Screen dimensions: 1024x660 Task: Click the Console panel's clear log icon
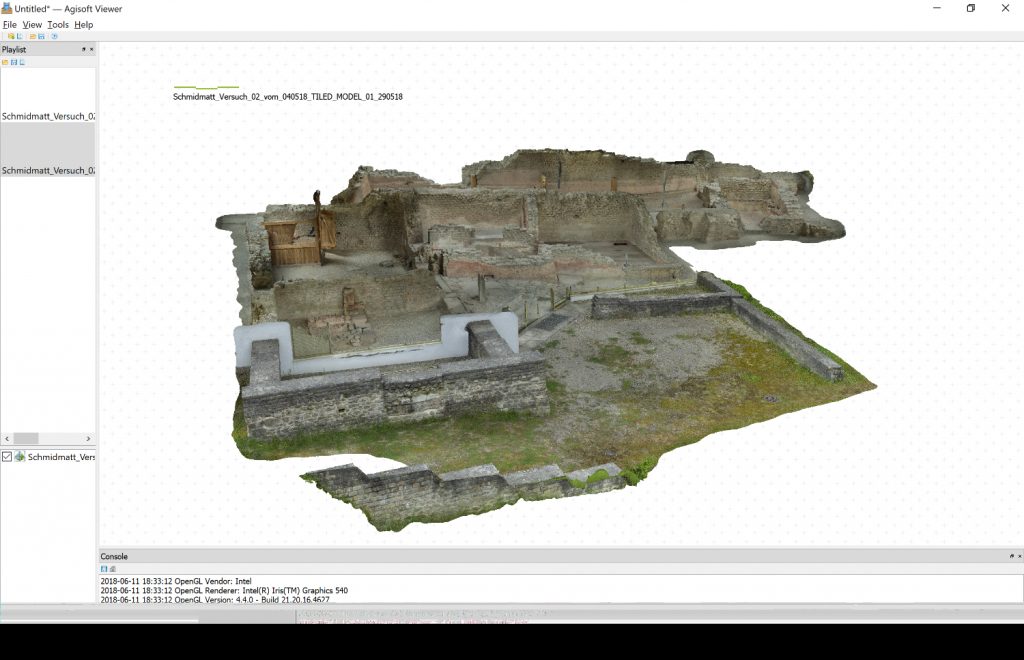pyautogui.click(x=112, y=569)
